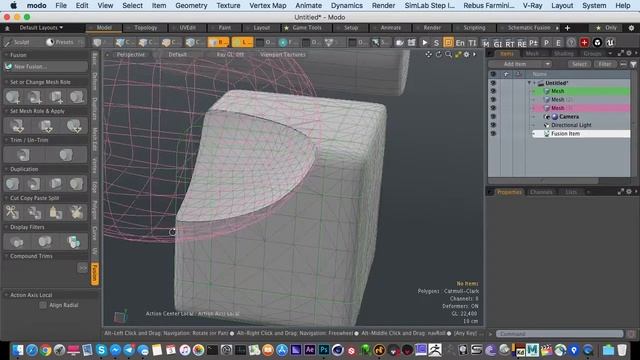The width and height of the screenshot is (640, 360).
Task: Click first Set or Change Mesh Role icon
Action: click(13, 97)
